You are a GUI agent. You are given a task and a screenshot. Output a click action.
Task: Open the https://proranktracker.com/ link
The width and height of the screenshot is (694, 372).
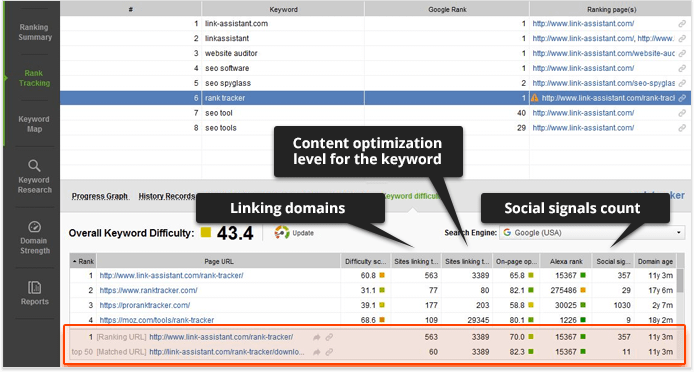point(145,306)
